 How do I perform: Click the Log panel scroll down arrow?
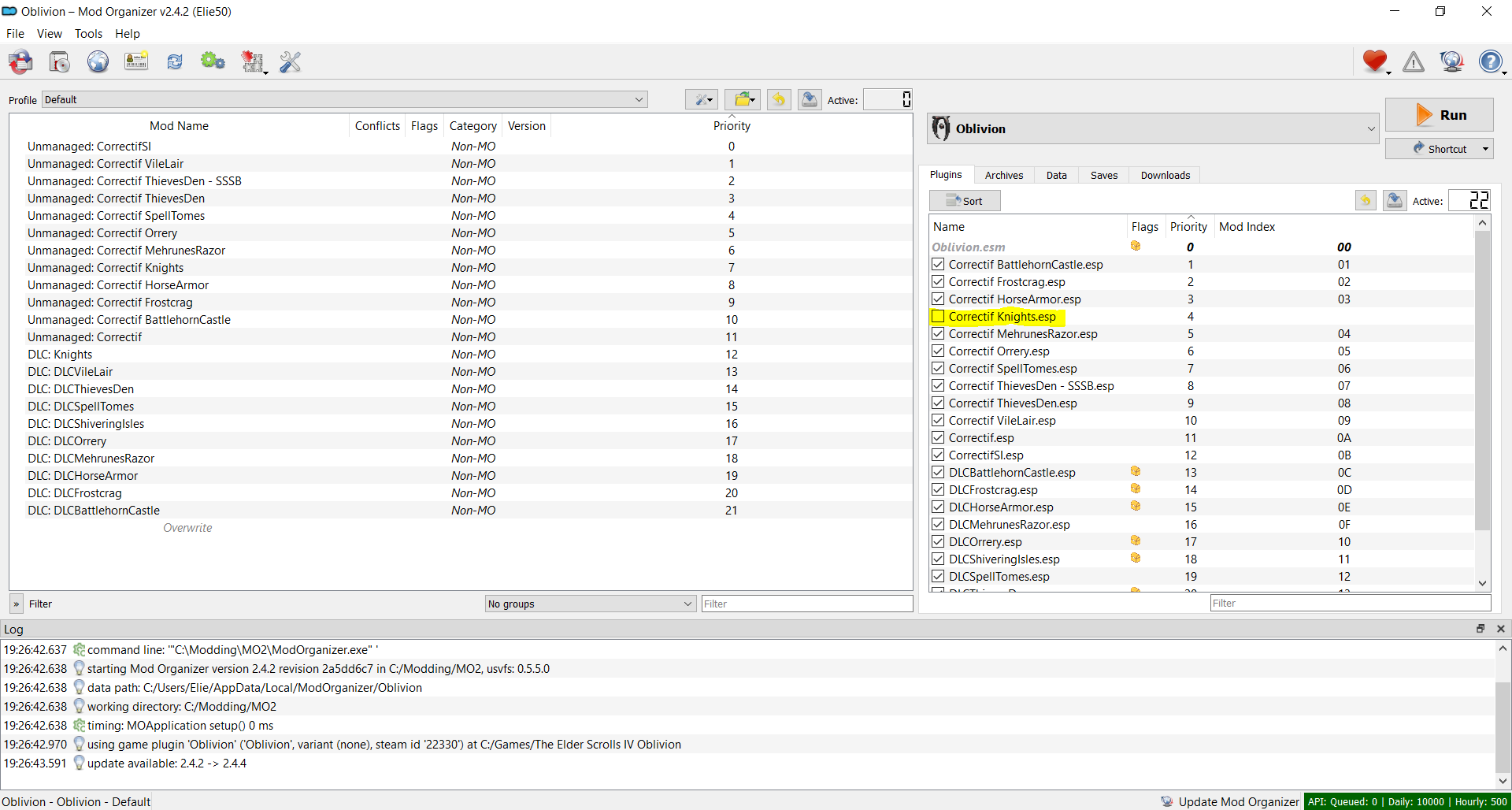click(1503, 781)
